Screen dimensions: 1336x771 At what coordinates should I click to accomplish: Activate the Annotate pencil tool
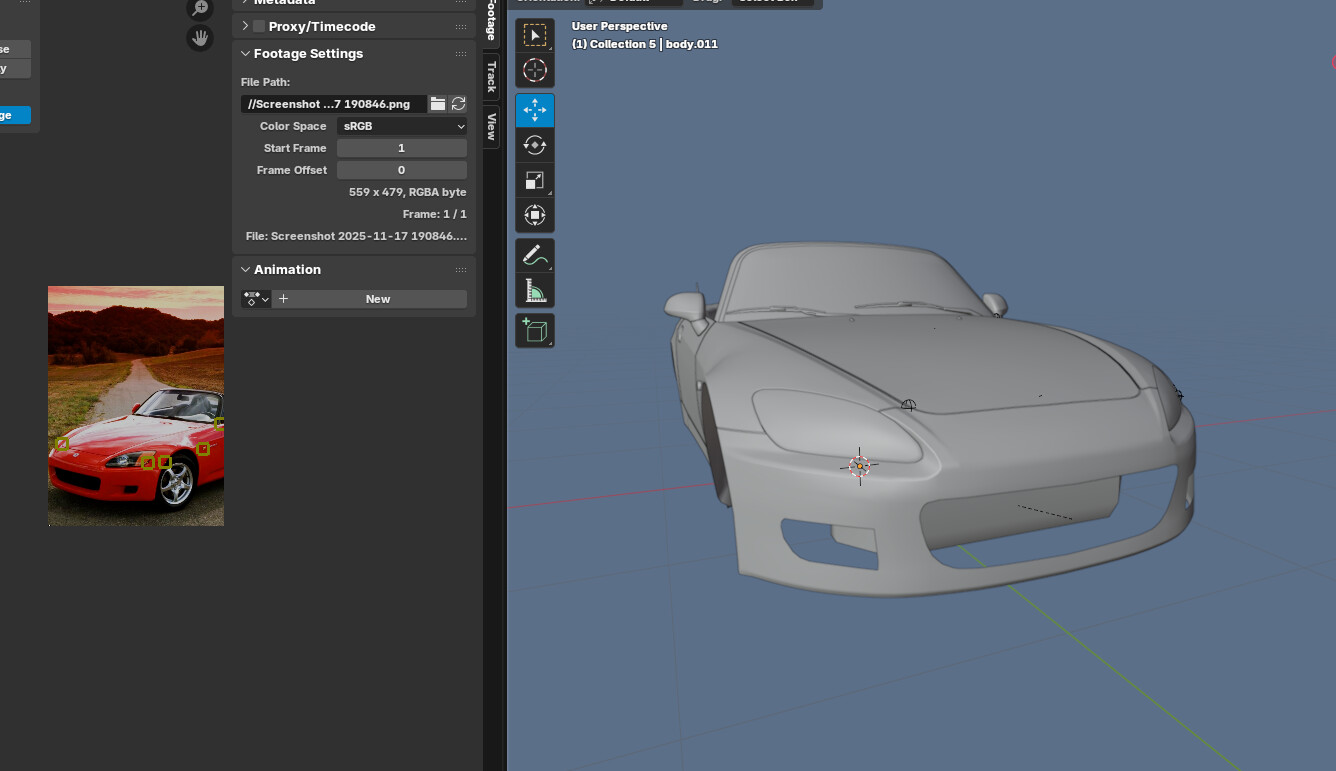coord(535,256)
